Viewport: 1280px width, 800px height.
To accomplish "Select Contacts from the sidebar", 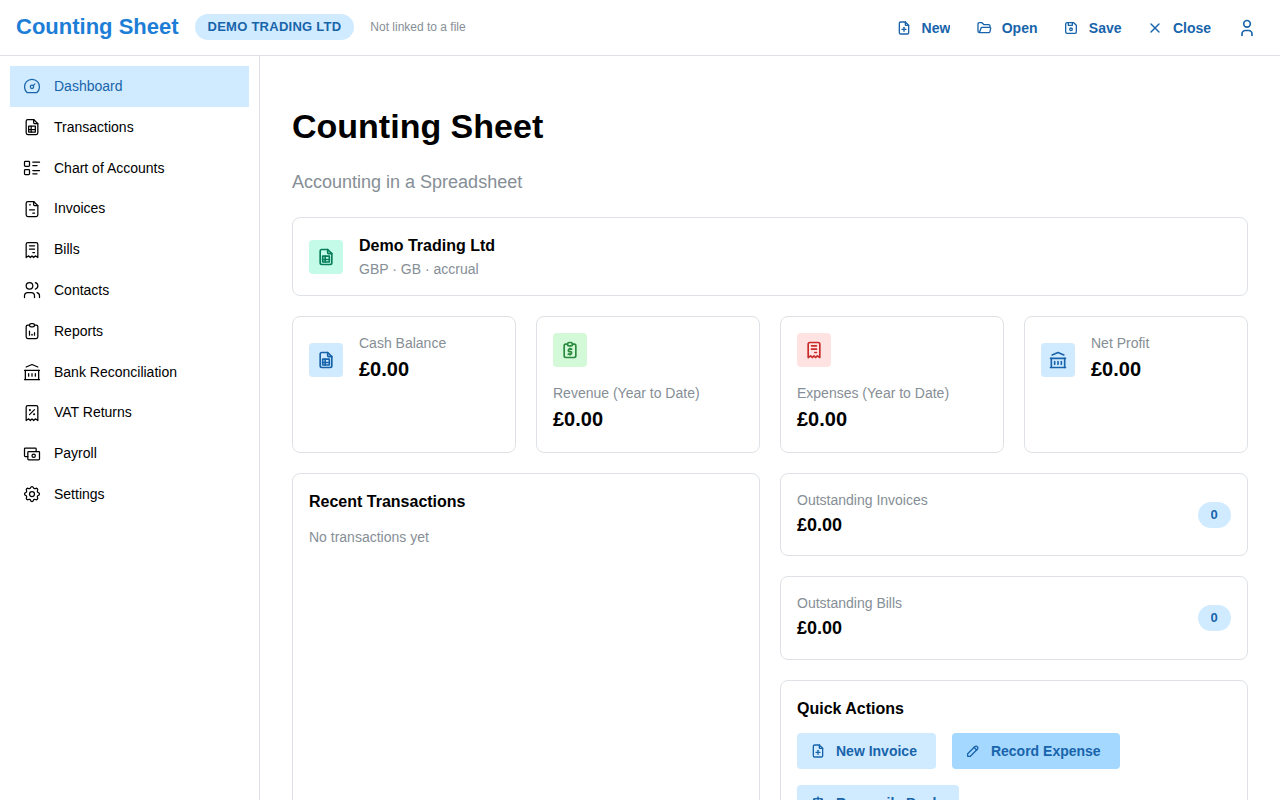I will point(129,290).
